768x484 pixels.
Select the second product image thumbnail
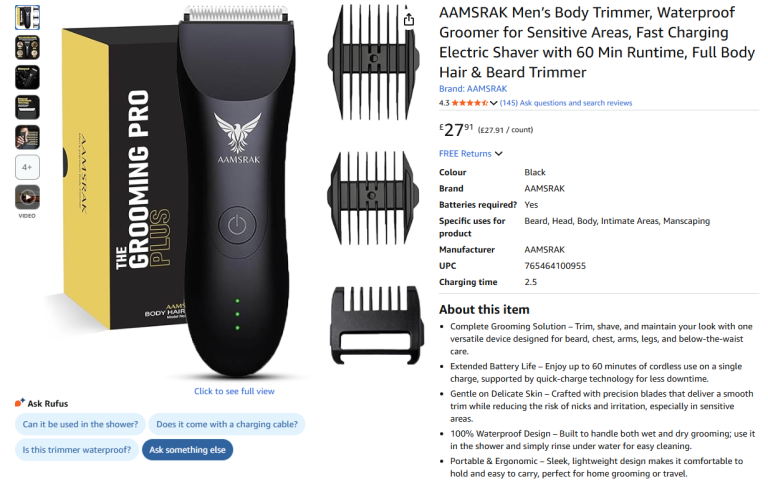(27, 48)
